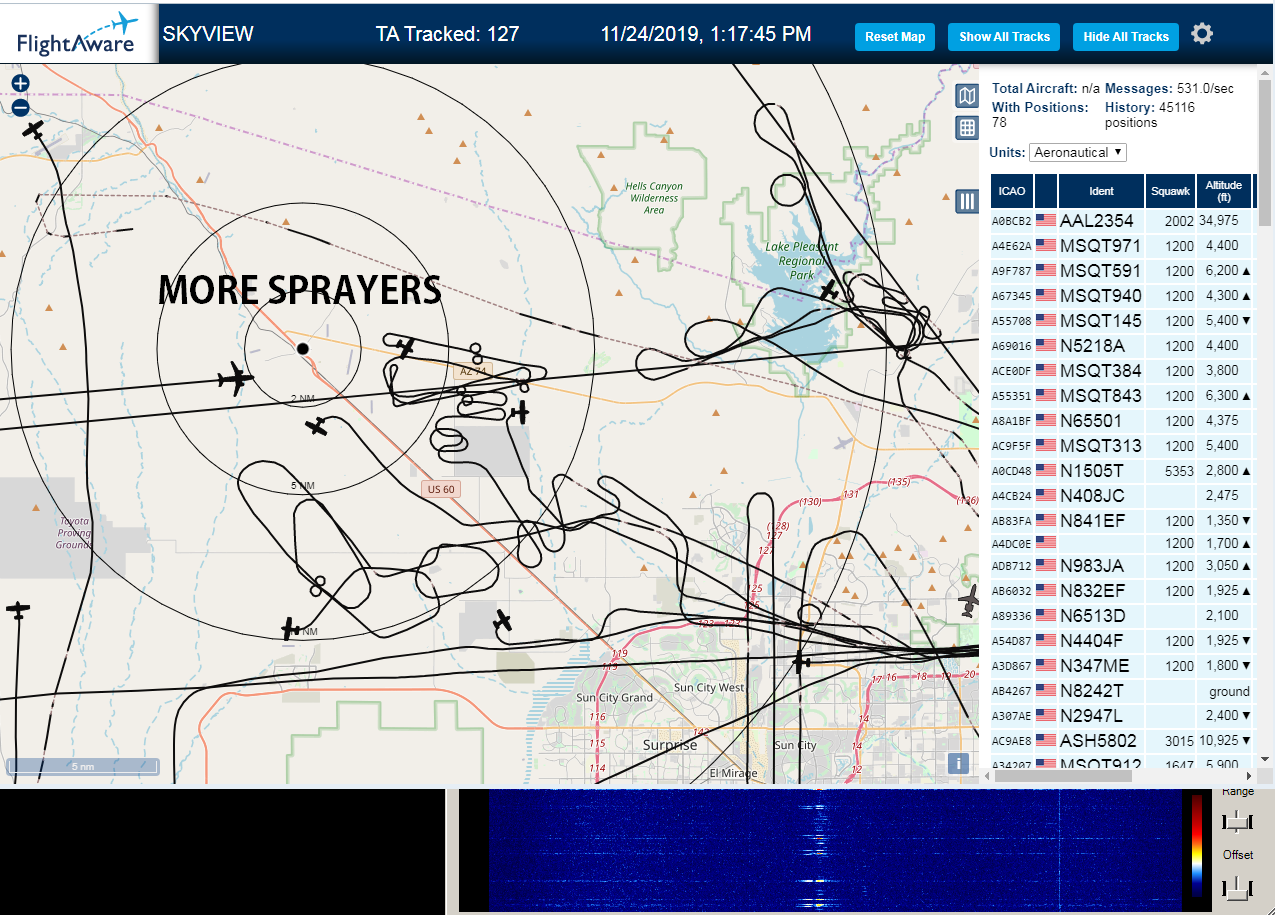This screenshot has width=1275, height=915.
Task: Click the Reset Map button
Action: click(x=895, y=37)
